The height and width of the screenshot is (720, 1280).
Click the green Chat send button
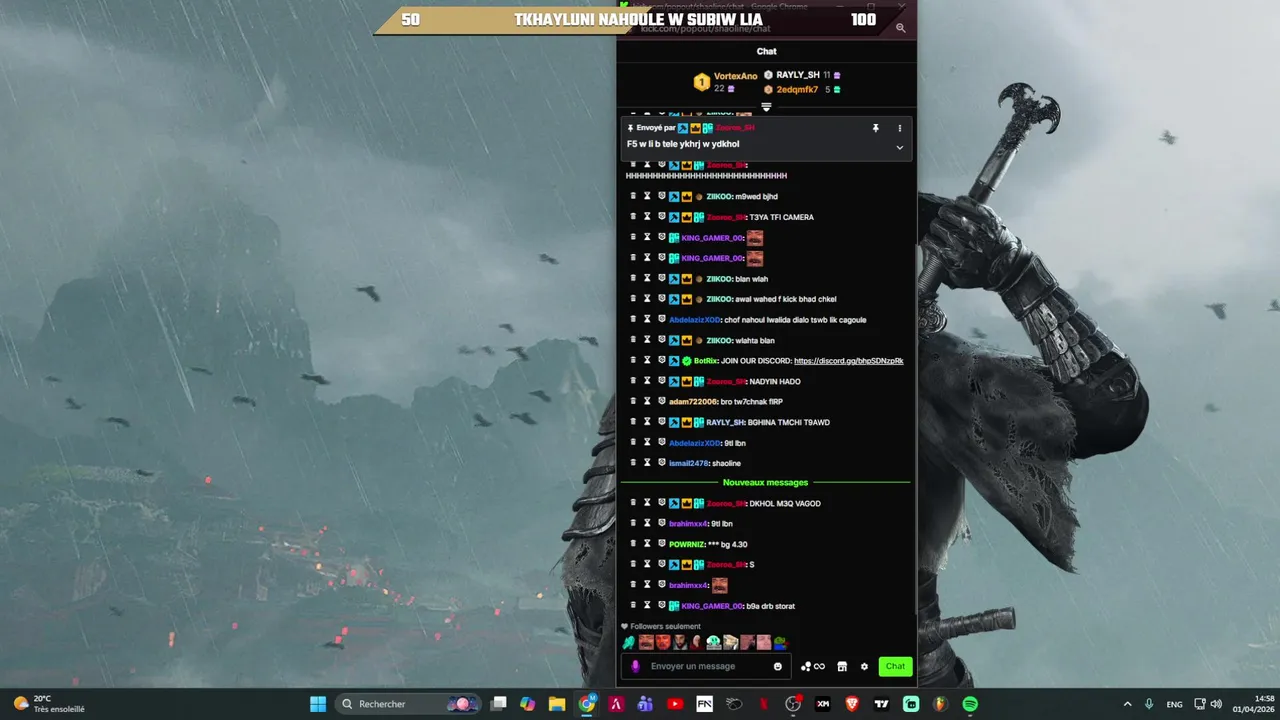pyautogui.click(x=895, y=666)
